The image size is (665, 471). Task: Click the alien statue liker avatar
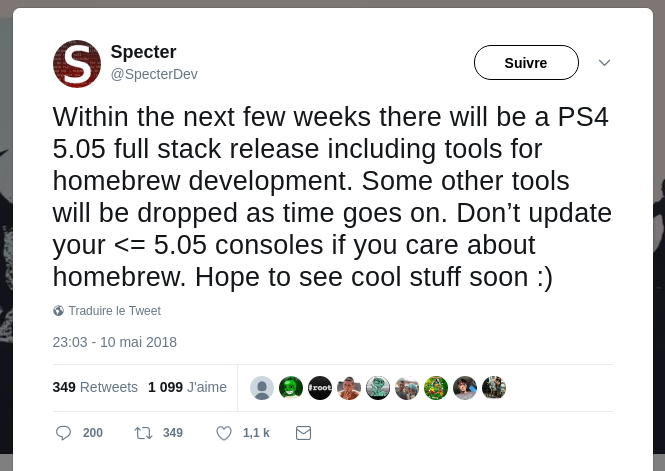pos(378,388)
